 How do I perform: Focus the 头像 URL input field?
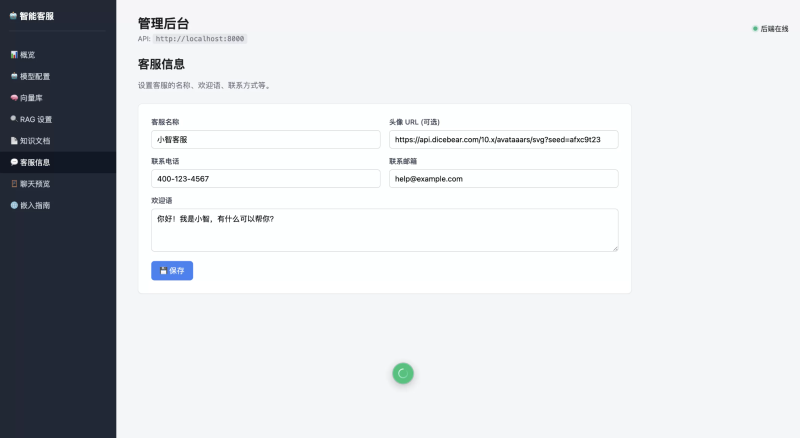pyautogui.click(x=504, y=139)
